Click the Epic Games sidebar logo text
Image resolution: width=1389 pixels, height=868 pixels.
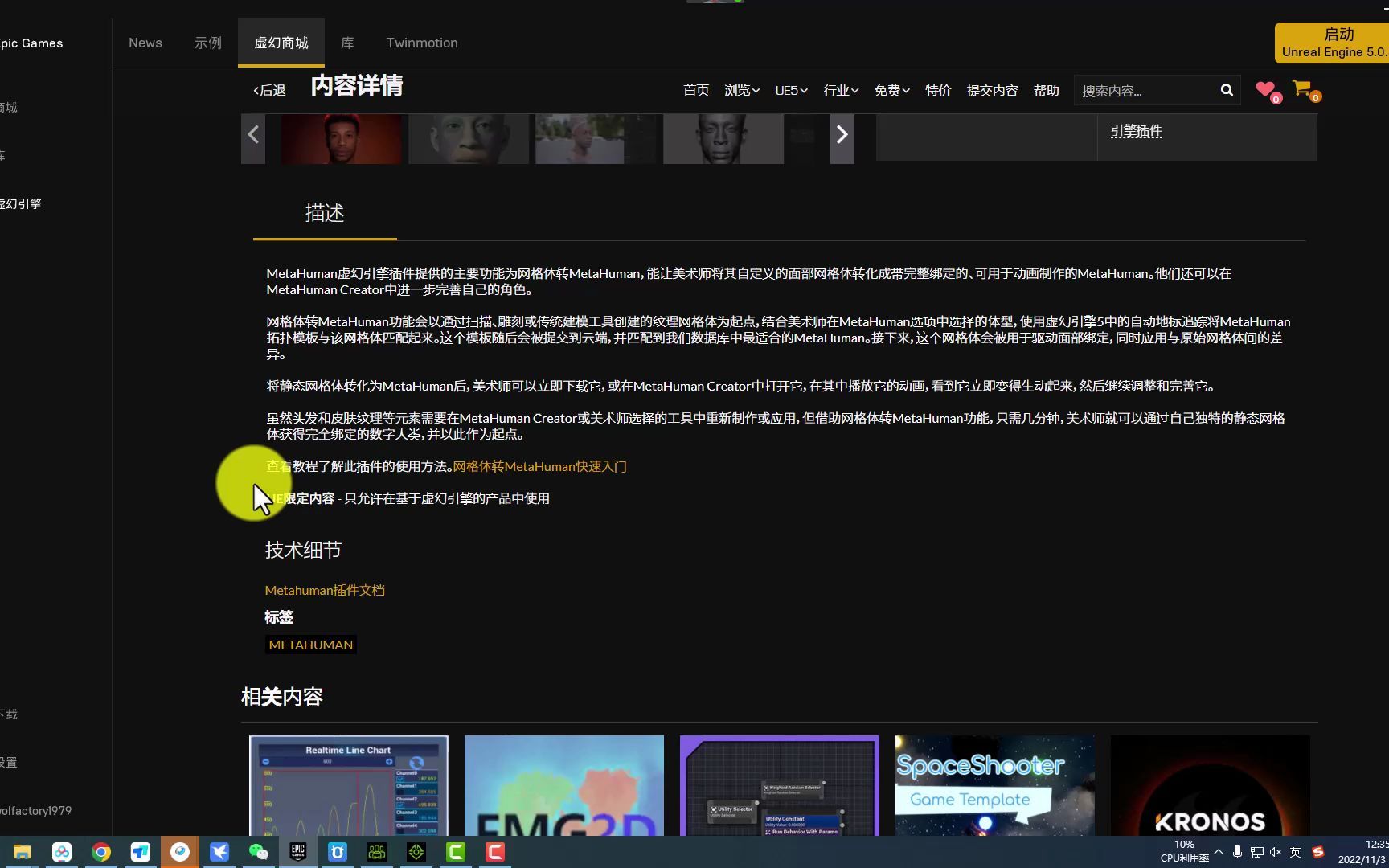point(31,43)
